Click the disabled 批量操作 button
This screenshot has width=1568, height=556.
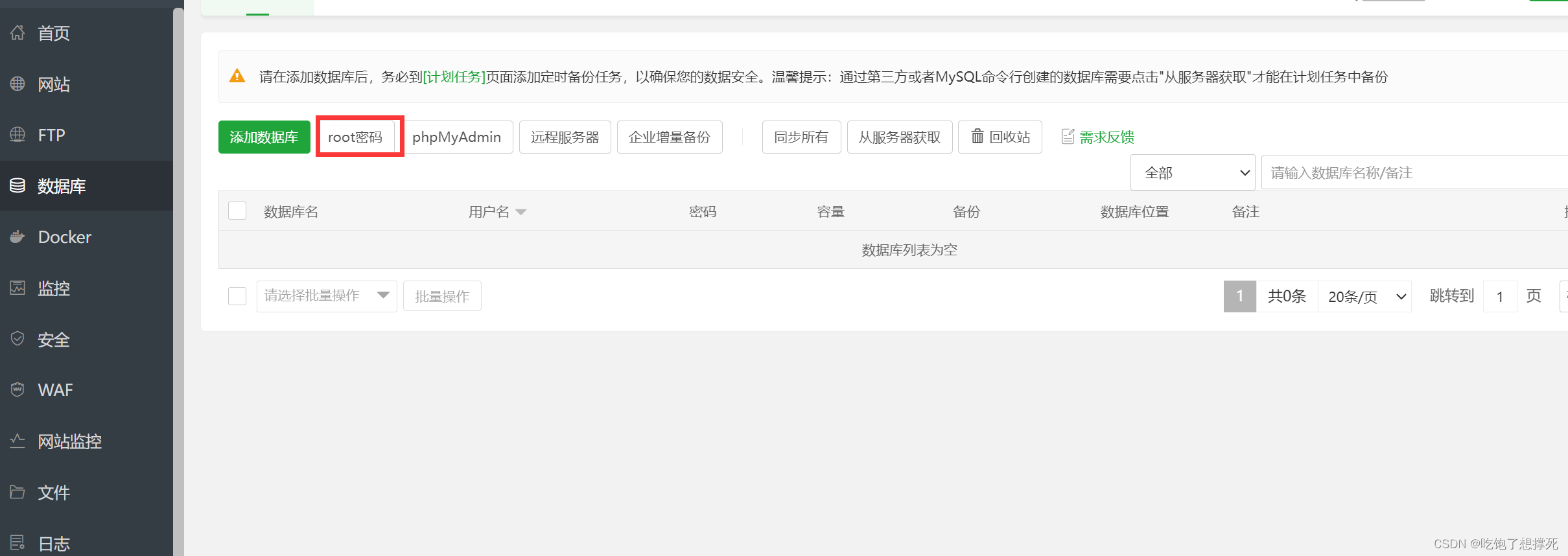tap(442, 296)
